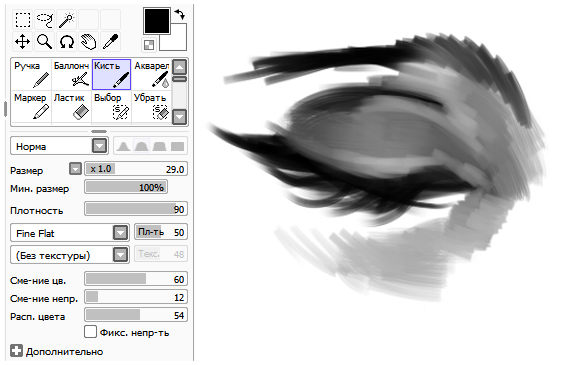Pick the hand pan tool
This screenshot has height=365, width=574.
point(89,41)
